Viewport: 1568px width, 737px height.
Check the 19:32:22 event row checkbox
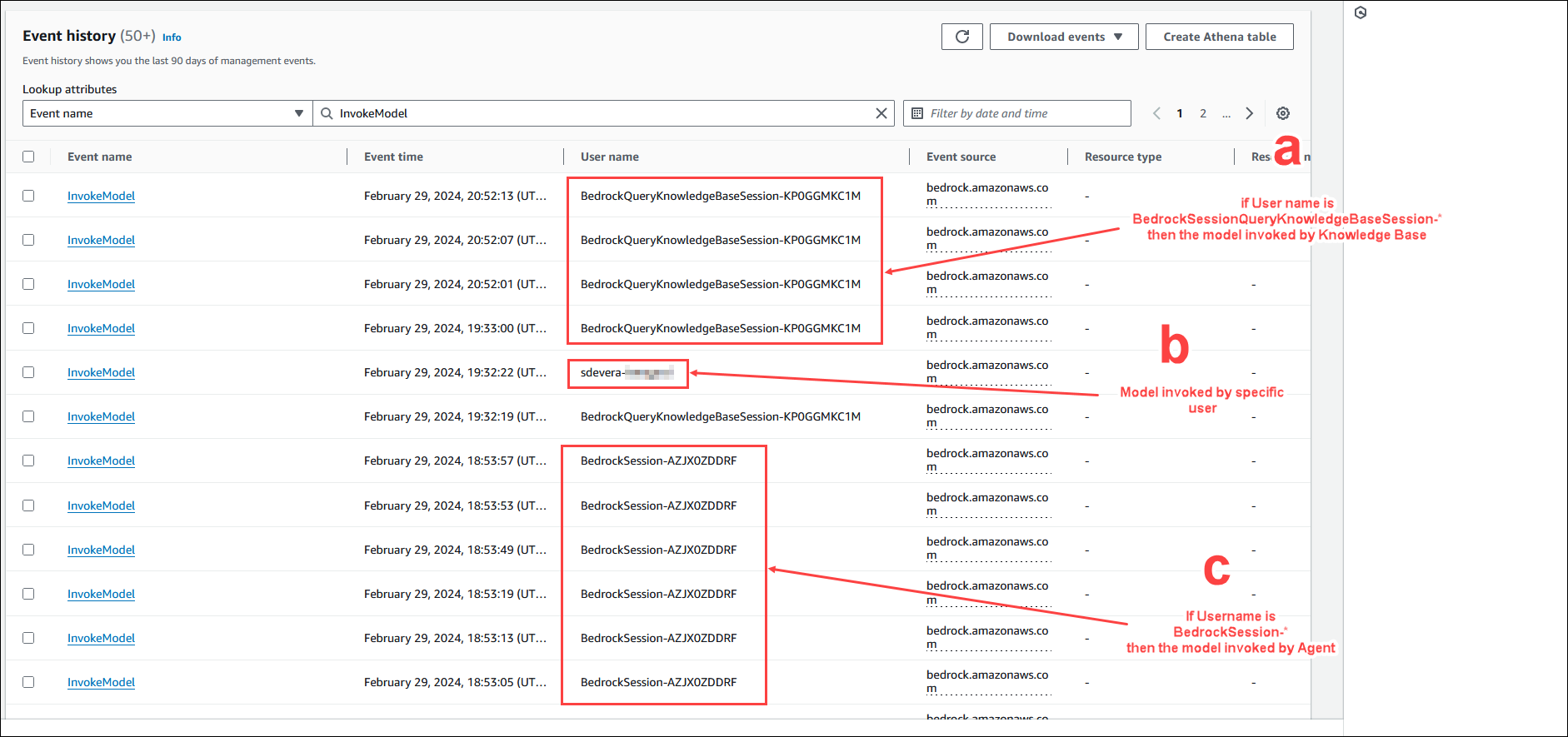click(28, 372)
